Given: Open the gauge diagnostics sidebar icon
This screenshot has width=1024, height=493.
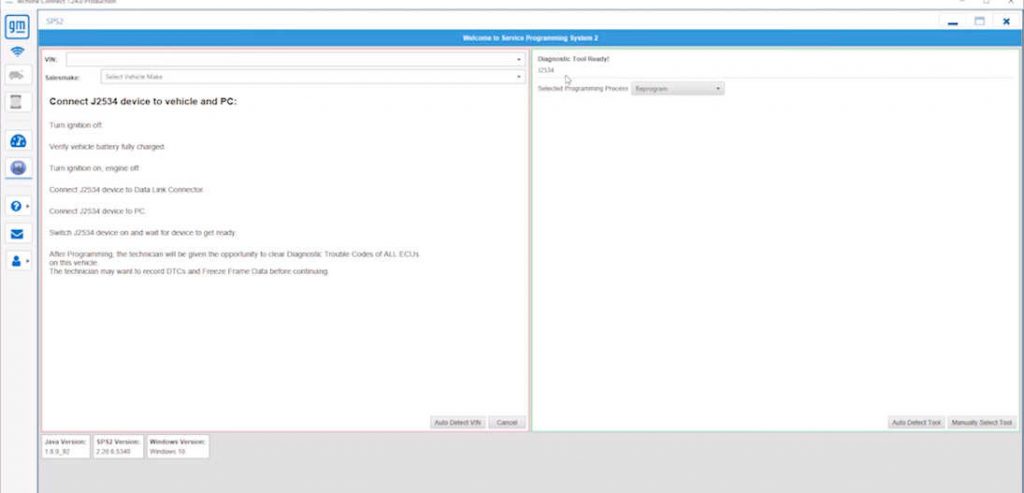Looking at the screenshot, I should coord(18,141).
